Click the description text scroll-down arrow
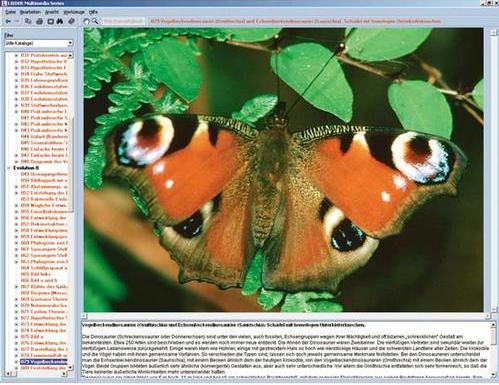 (493, 376)
